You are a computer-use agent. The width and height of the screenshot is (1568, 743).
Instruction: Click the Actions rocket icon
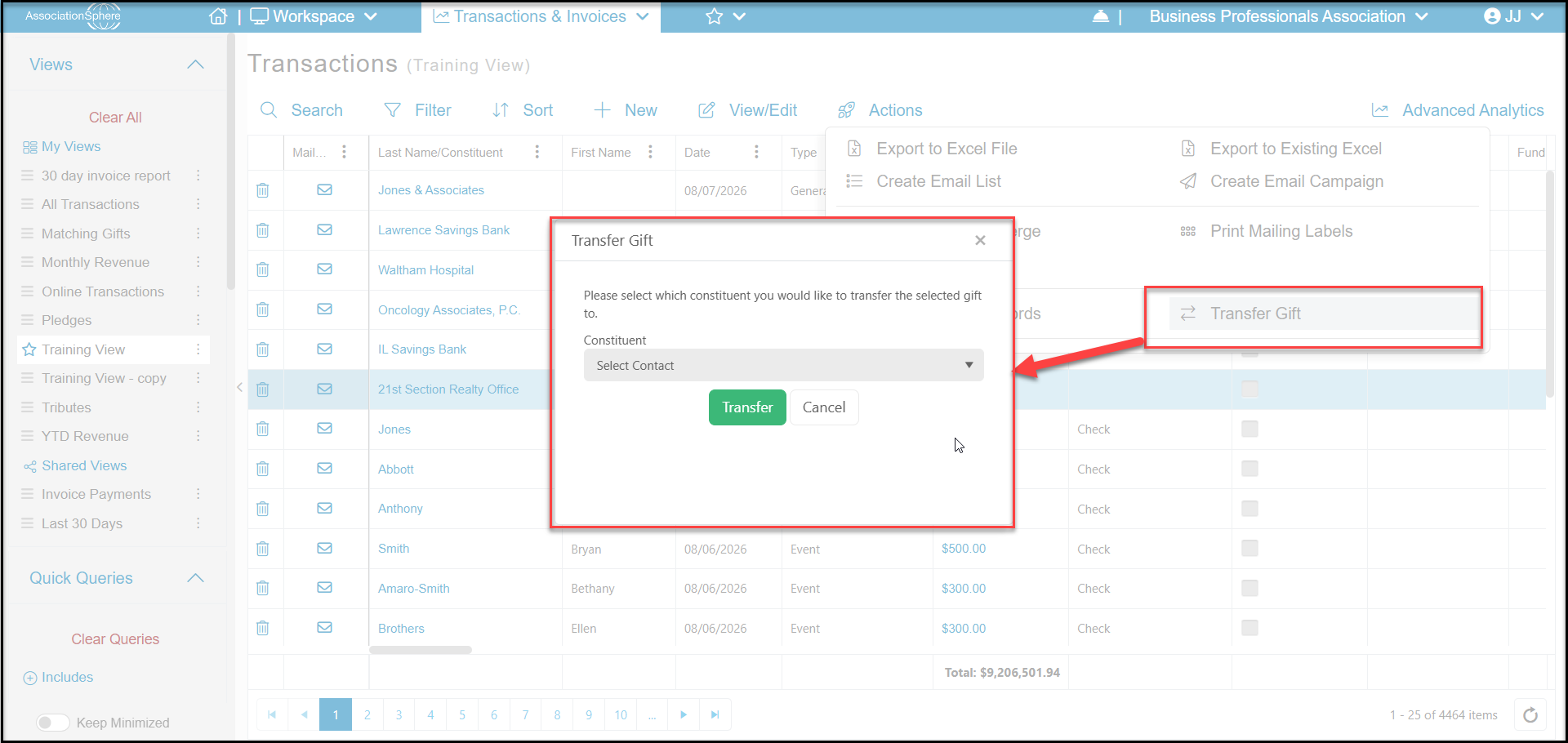click(x=847, y=109)
